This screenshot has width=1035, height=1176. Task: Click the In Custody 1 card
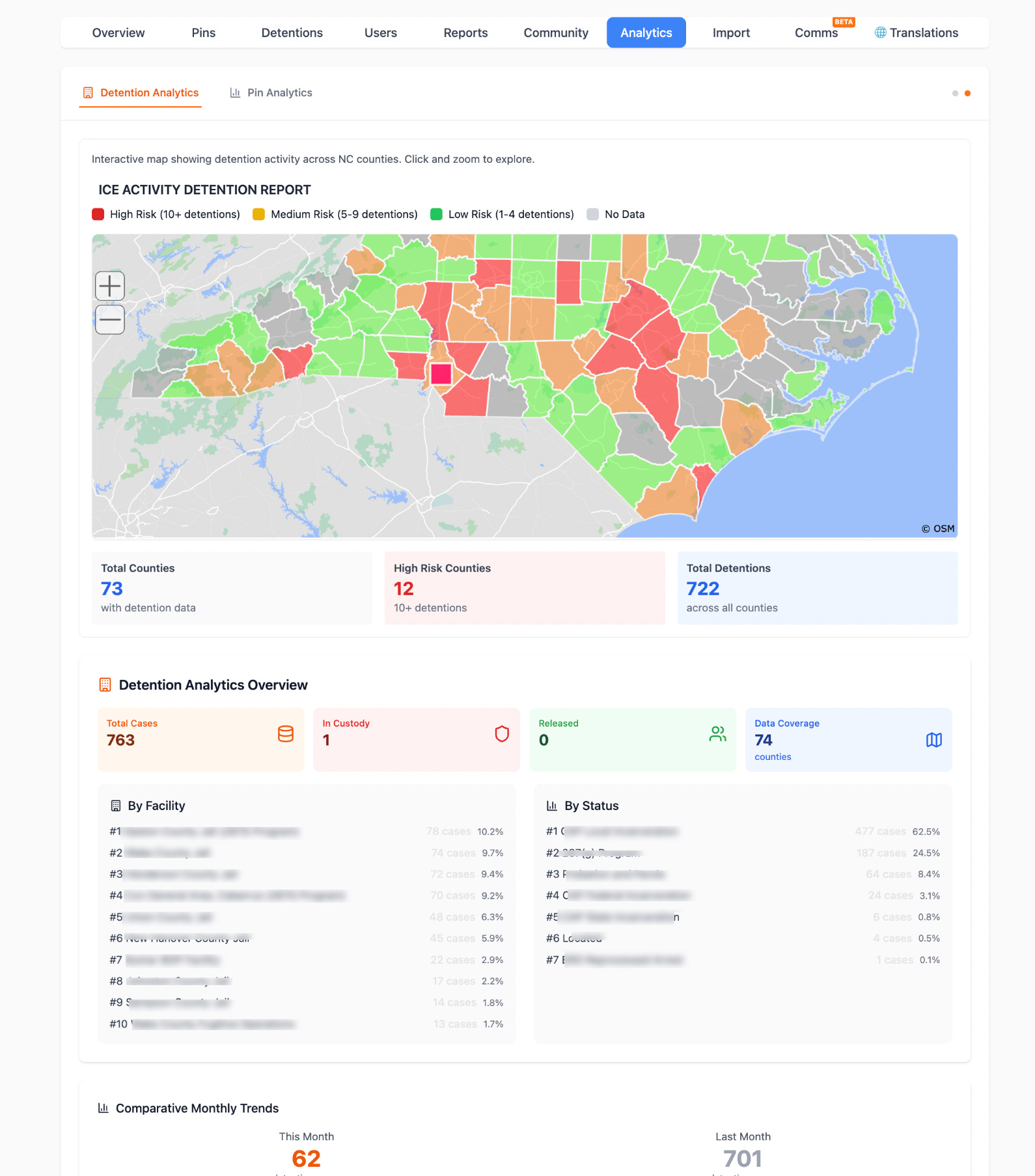tap(417, 740)
